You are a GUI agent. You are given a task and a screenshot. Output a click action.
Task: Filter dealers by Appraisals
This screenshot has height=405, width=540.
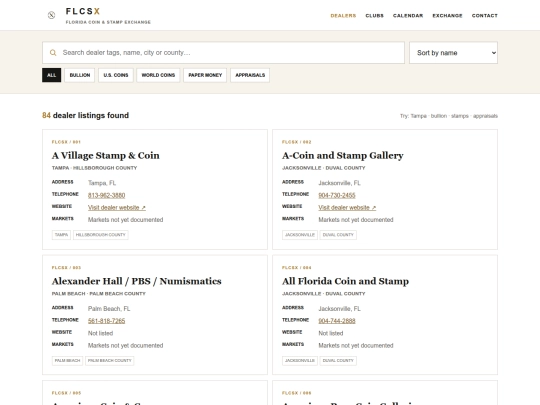point(250,75)
